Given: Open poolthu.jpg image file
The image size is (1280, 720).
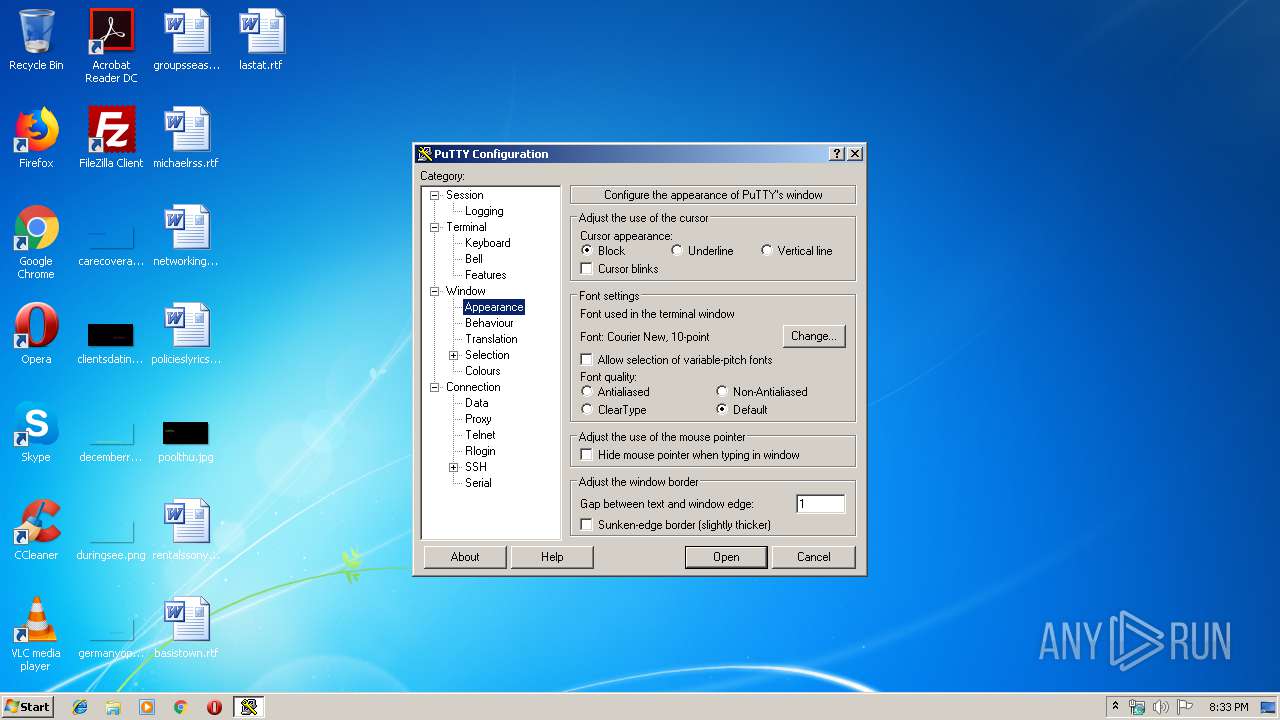Looking at the screenshot, I should point(186,440).
